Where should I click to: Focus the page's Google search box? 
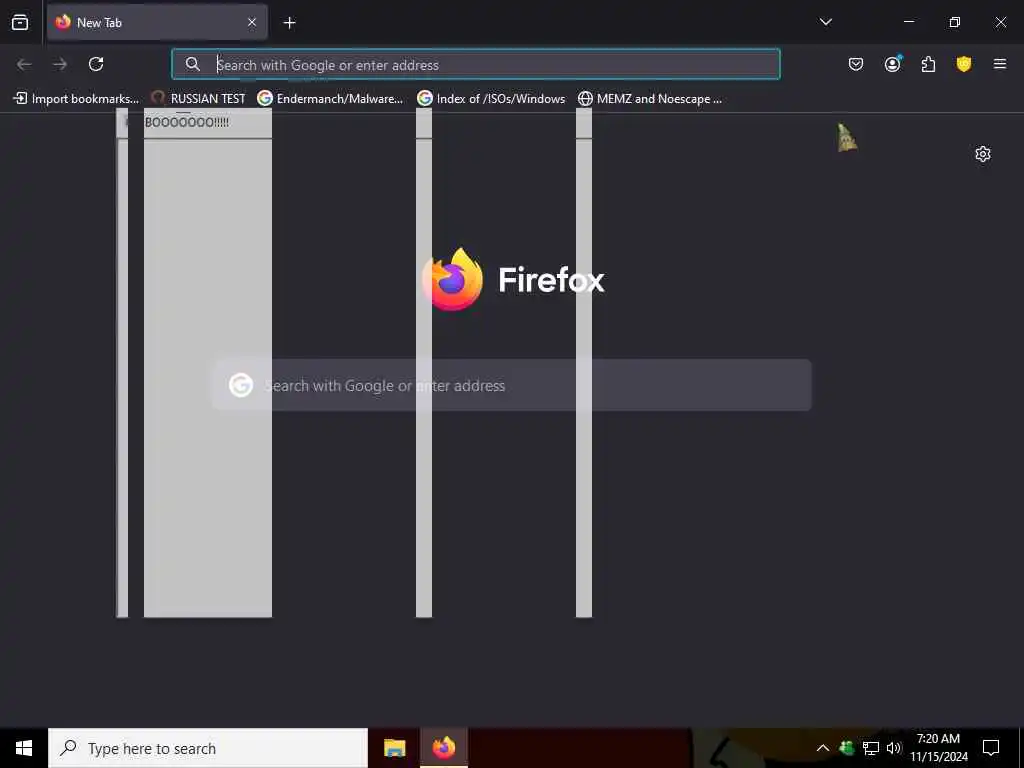[512, 385]
